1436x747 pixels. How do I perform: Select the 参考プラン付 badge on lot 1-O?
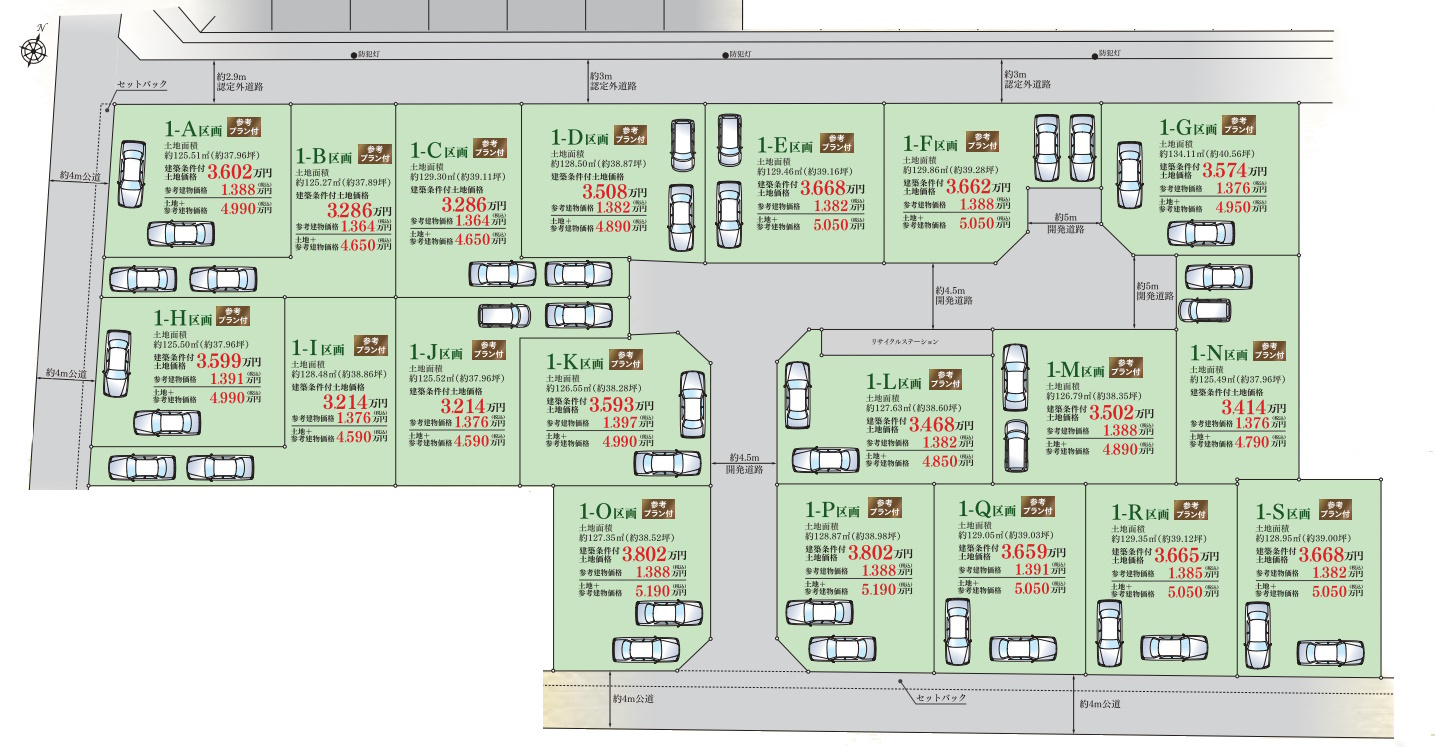[x=659, y=508]
